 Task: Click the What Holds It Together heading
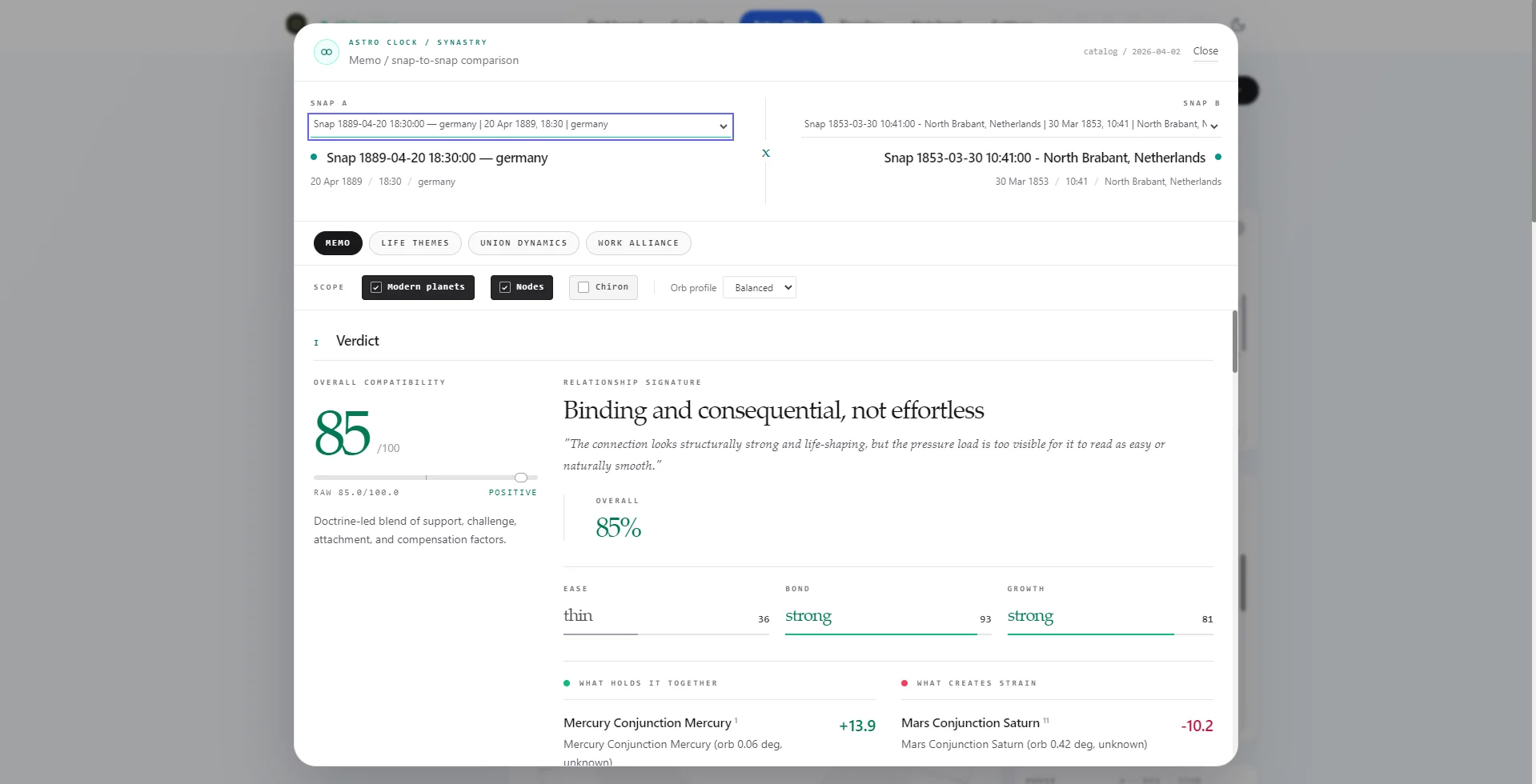(x=648, y=683)
